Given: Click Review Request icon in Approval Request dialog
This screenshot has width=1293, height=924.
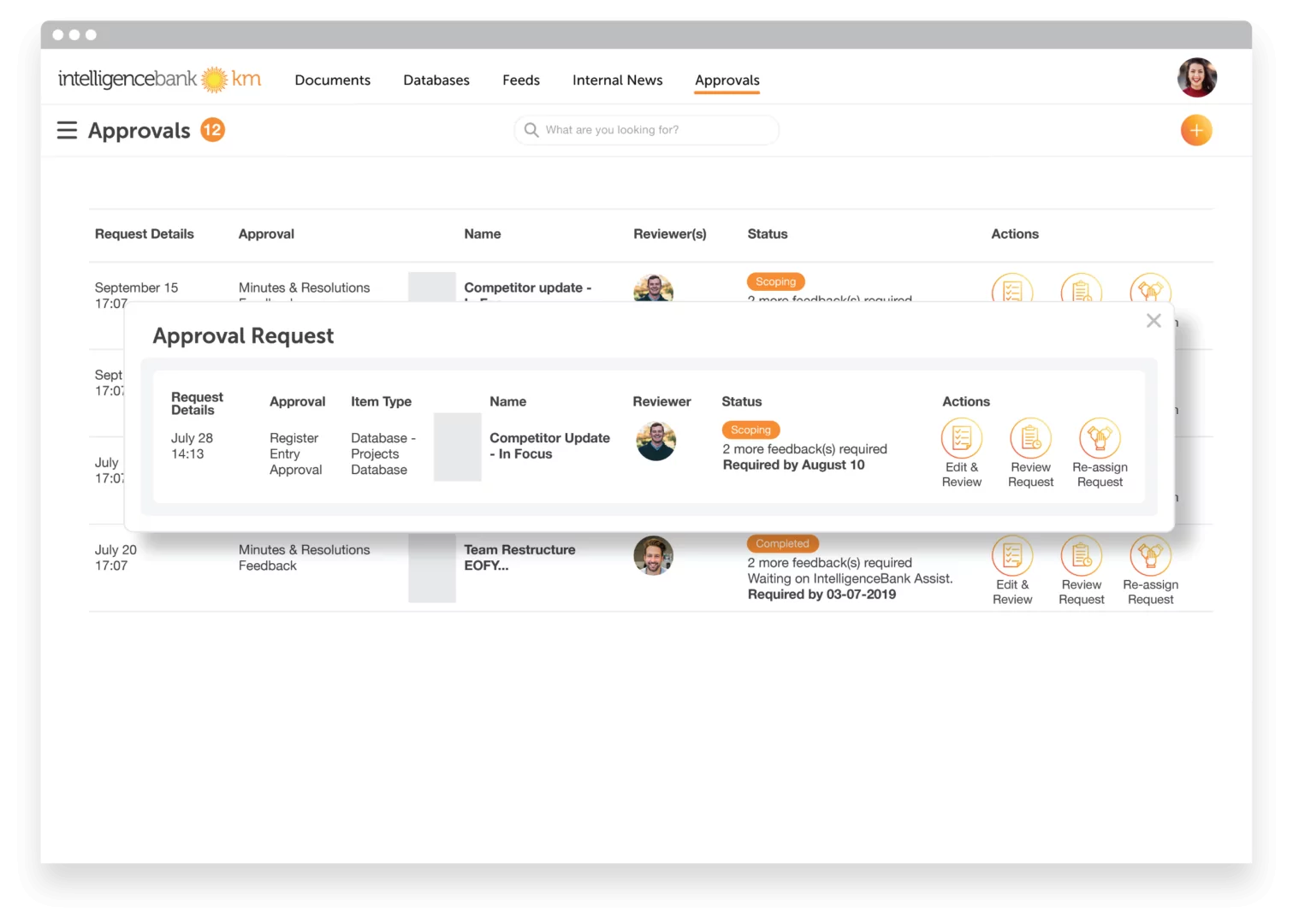Looking at the screenshot, I should tap(1030, 438).
